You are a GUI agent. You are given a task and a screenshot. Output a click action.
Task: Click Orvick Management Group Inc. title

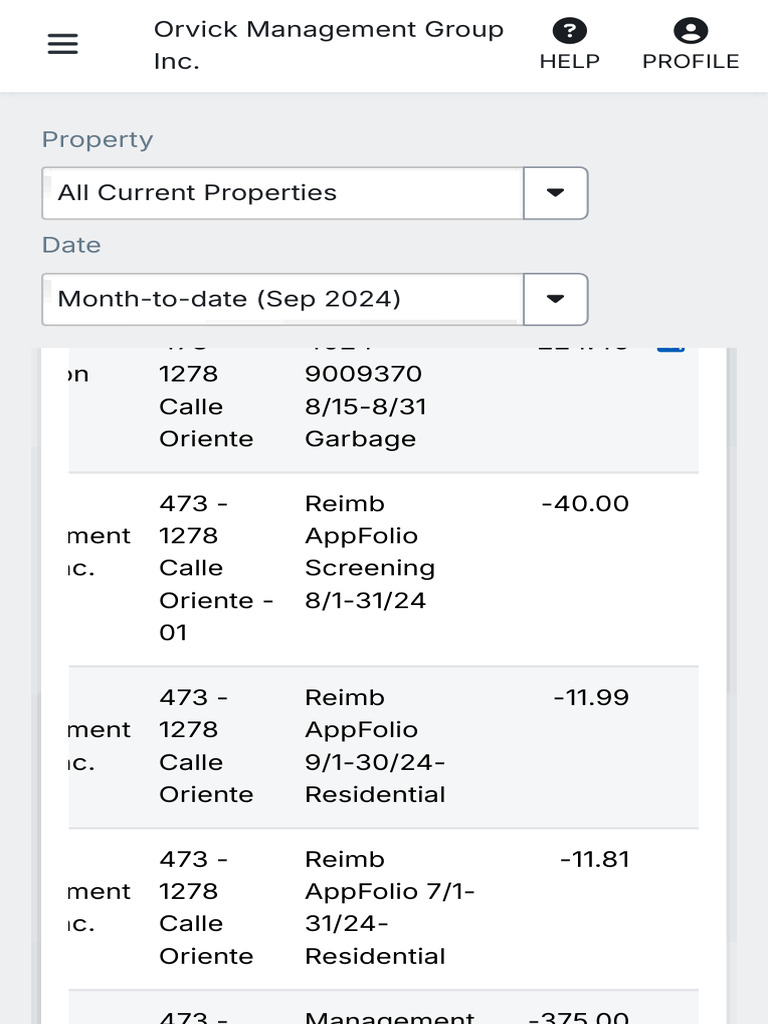[328, 45]
